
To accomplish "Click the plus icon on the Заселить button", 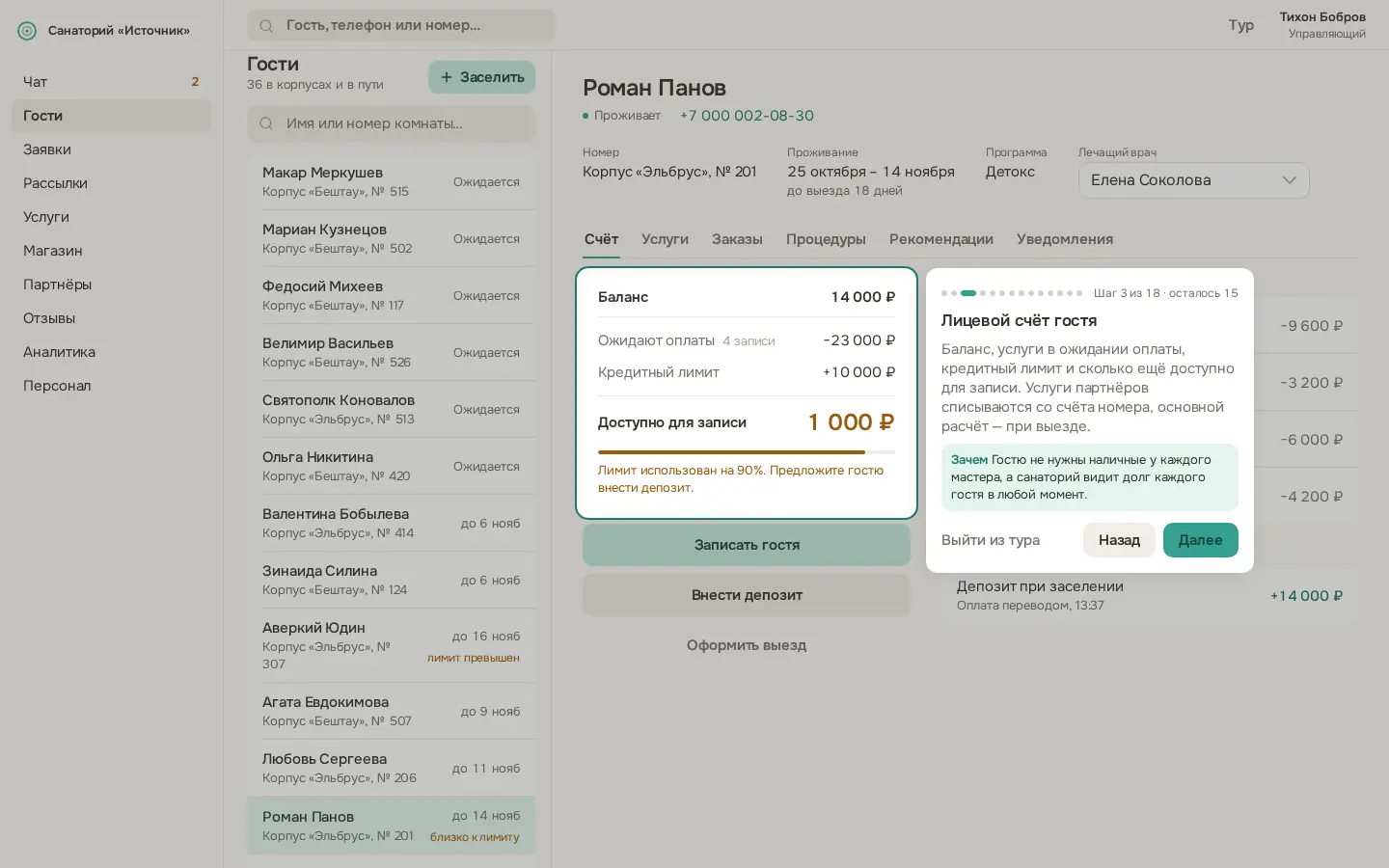I will [447, 77].
